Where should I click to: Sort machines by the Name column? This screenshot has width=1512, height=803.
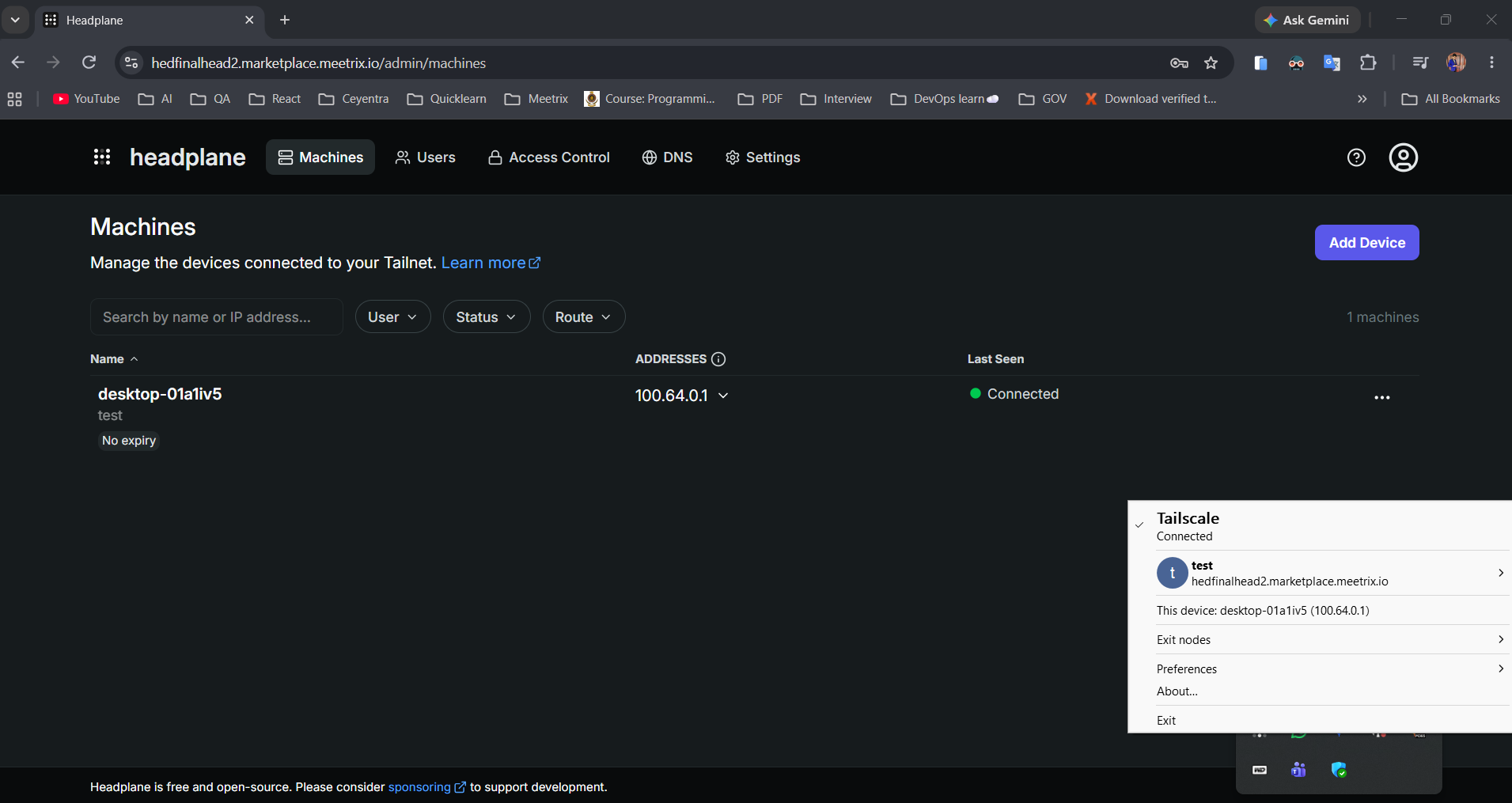114,359
